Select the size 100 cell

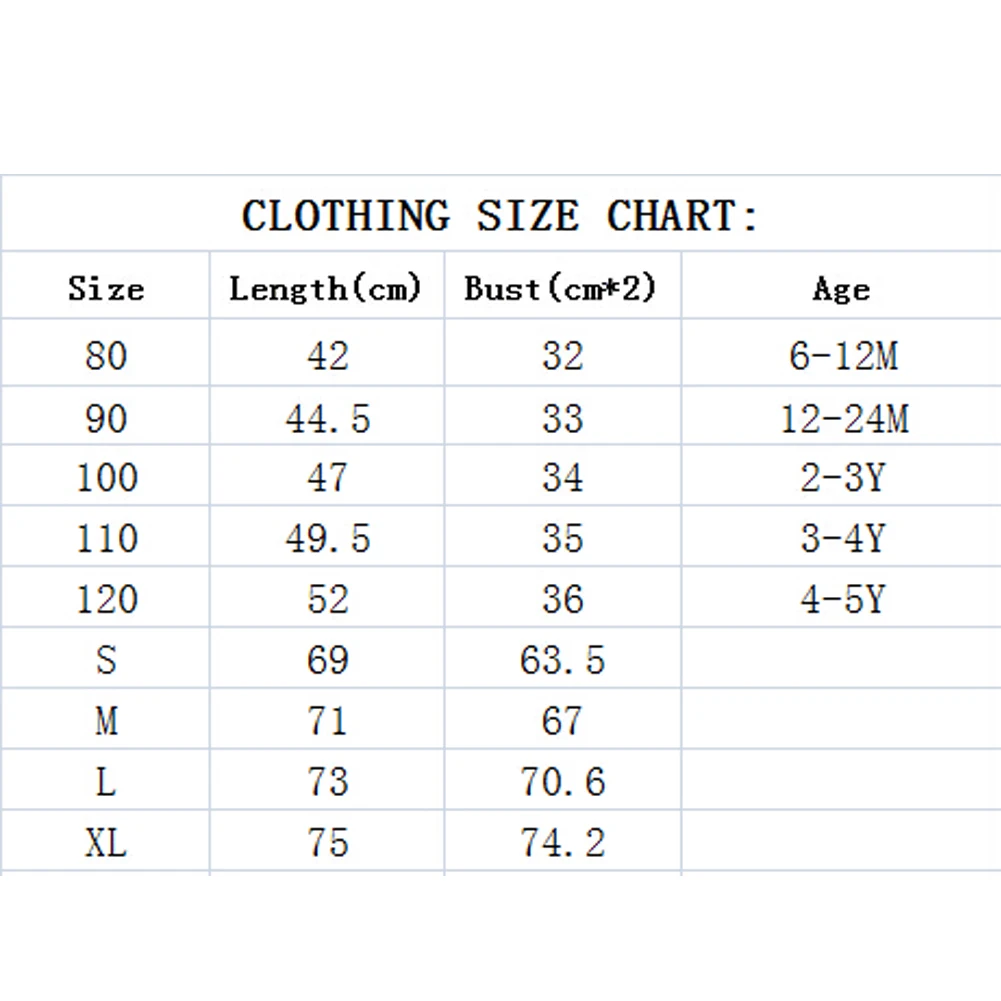click(107, 478)
